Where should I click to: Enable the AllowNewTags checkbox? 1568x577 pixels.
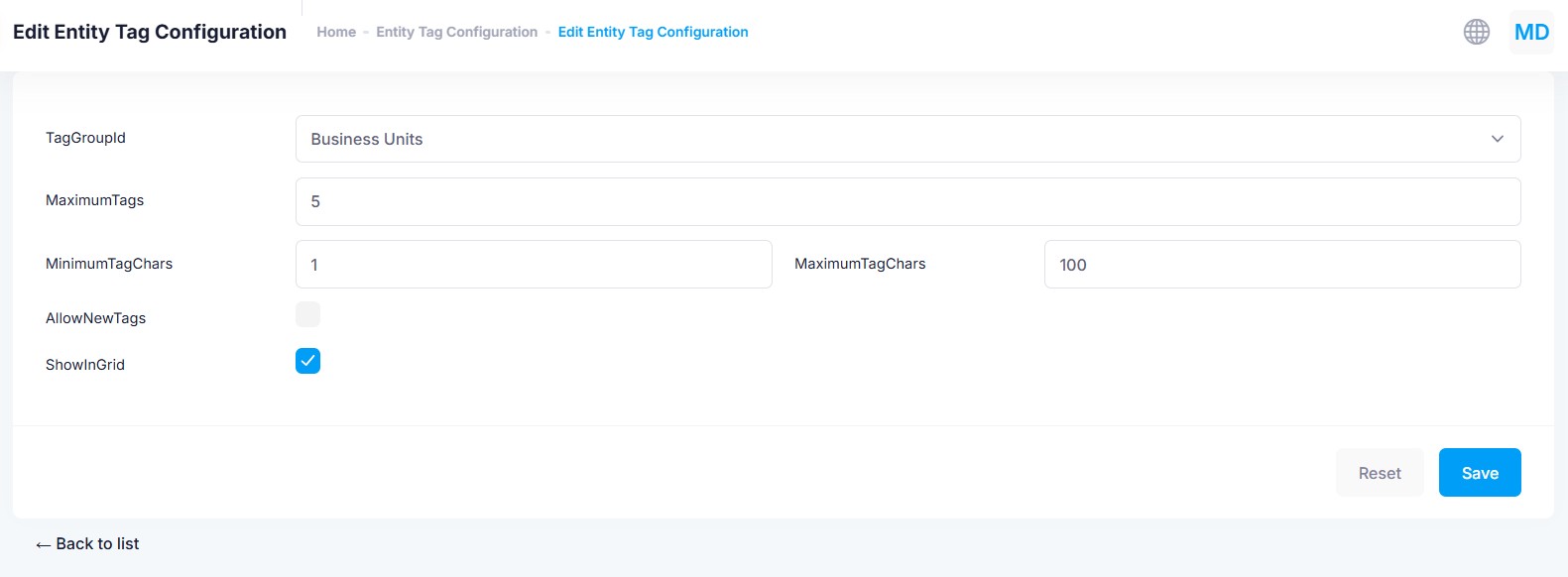pos(307,314)
